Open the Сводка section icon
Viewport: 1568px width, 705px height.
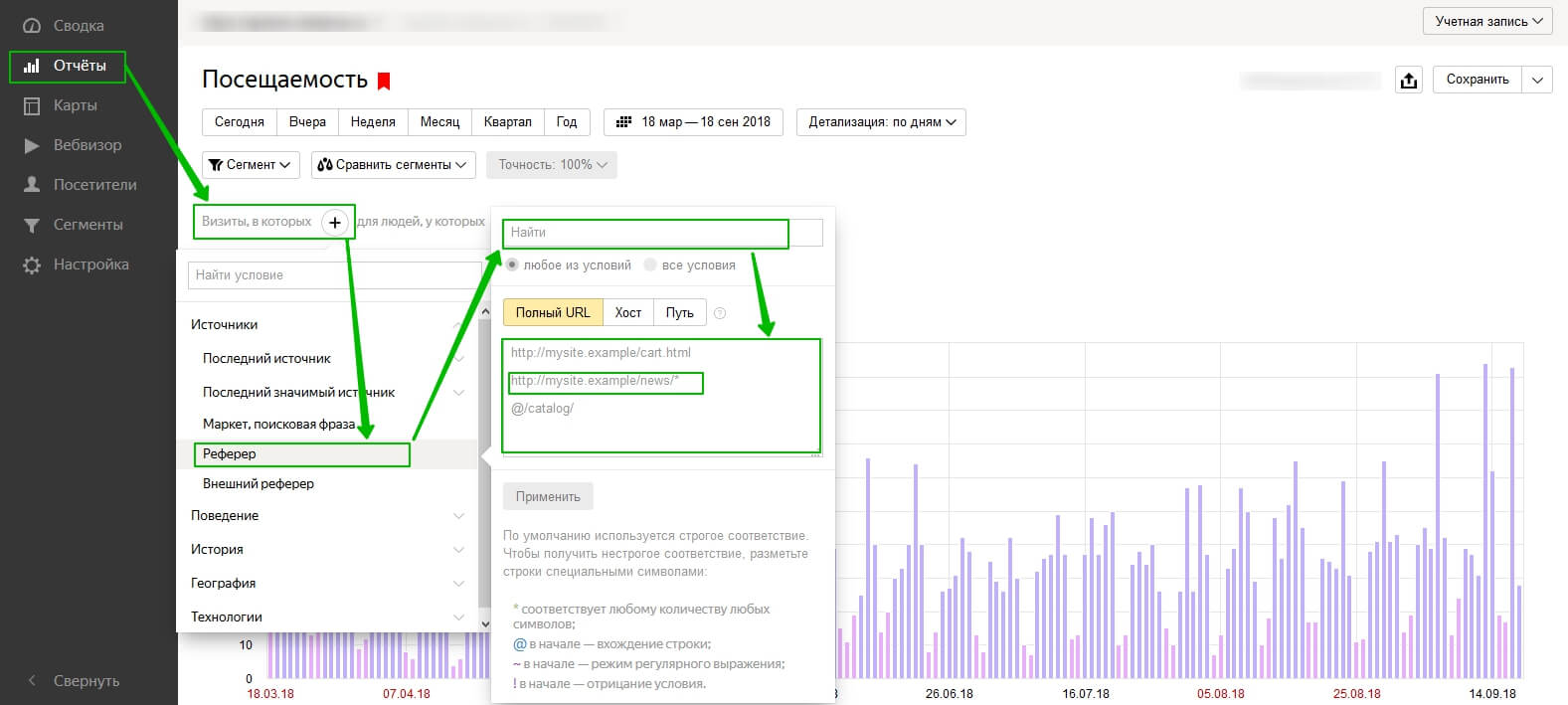[x=32, y=26]
